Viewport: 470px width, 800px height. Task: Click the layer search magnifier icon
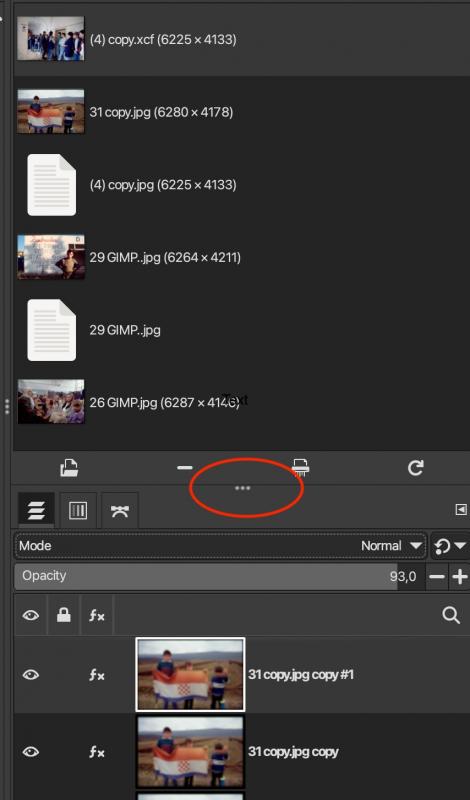[x=451, y=615]
